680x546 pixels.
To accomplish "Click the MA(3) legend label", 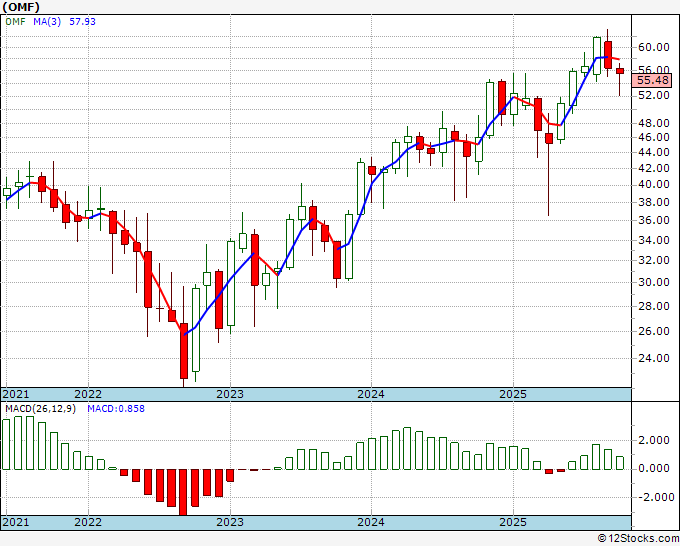I will [x=47, y=21].
